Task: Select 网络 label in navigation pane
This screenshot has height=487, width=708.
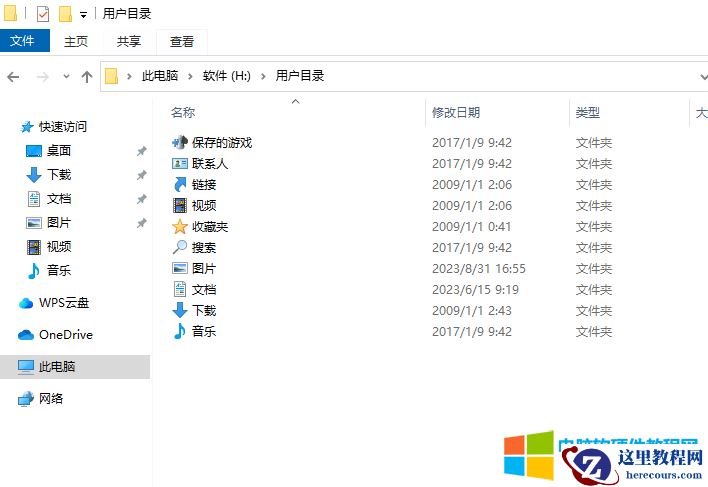Action: tap(51, 399)
